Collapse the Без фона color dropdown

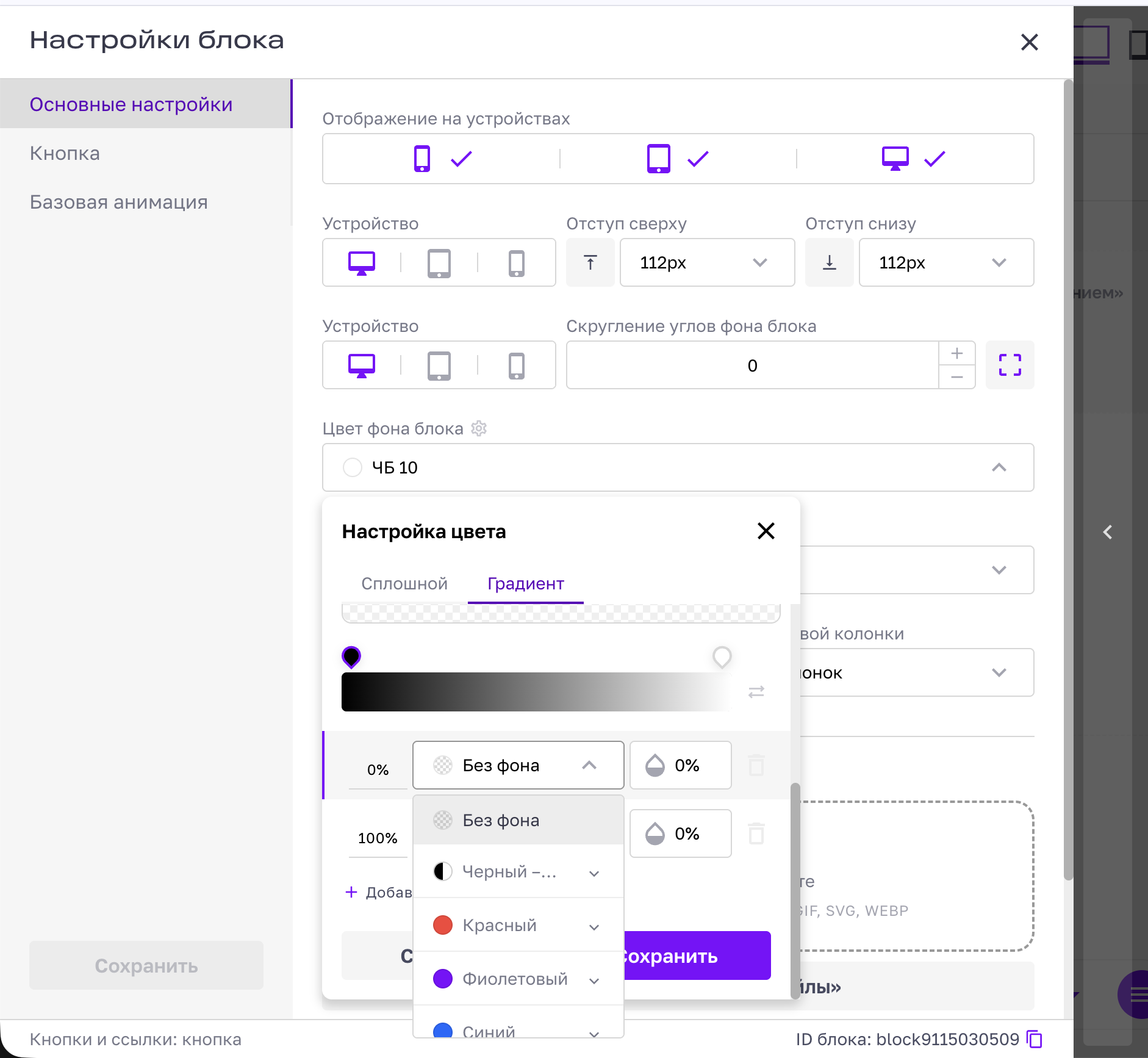[x=589, y=765]
